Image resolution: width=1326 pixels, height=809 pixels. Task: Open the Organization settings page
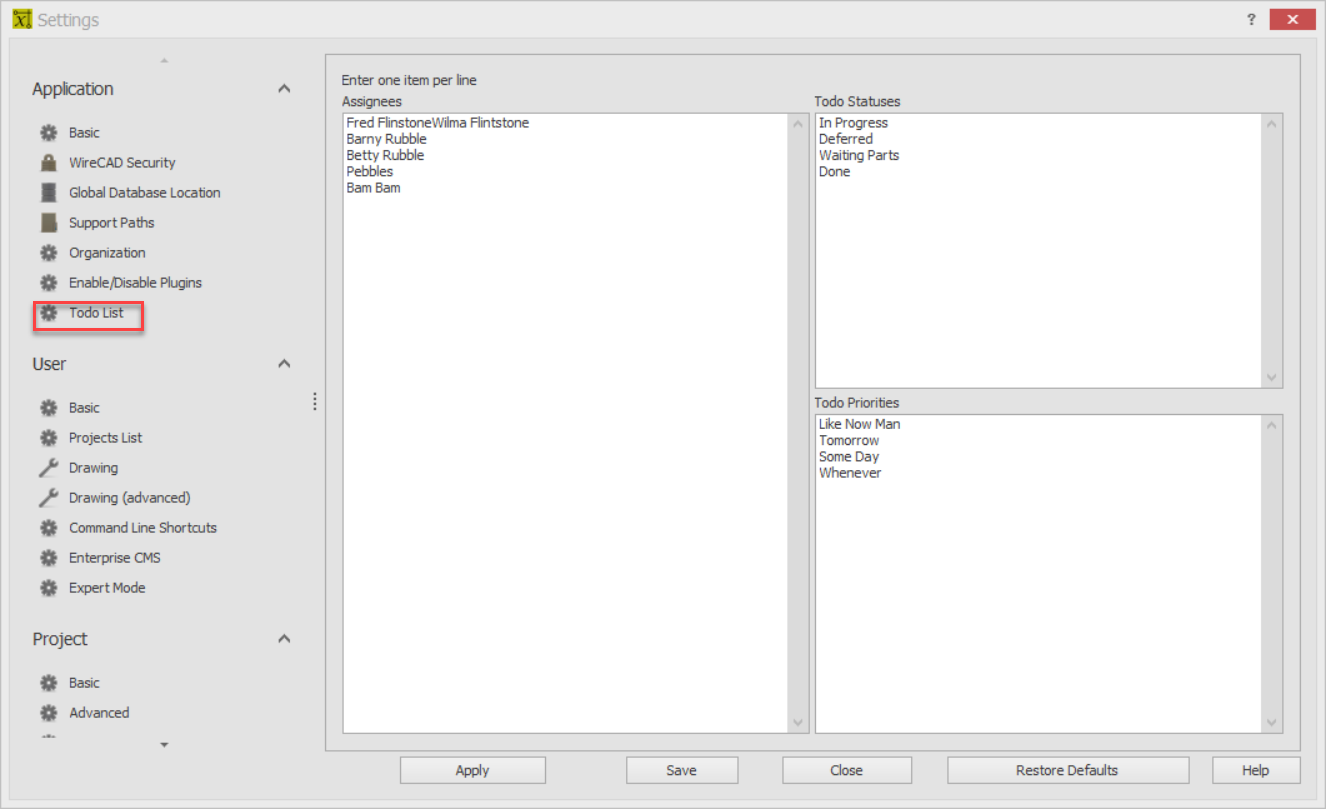pos(107,252)
